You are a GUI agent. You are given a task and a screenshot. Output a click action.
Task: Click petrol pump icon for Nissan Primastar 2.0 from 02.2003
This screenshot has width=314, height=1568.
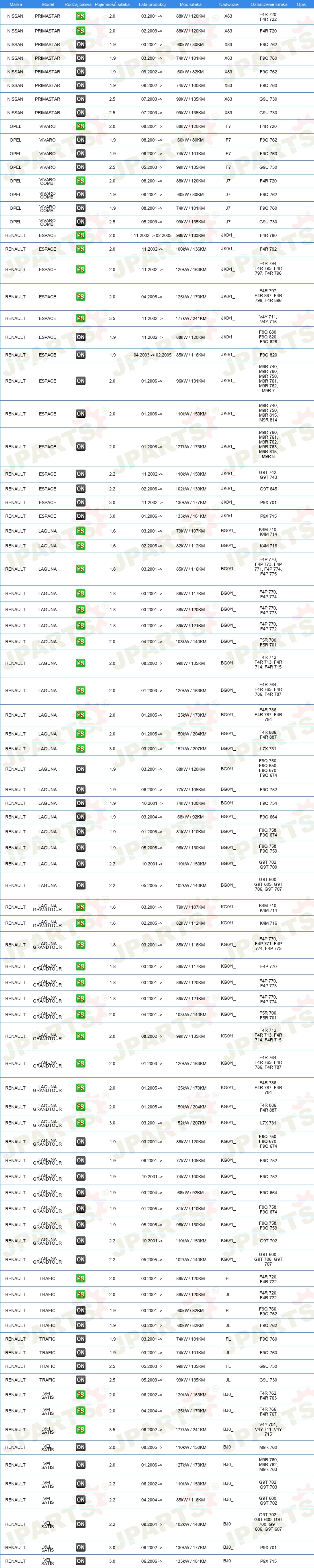(80, 31)
